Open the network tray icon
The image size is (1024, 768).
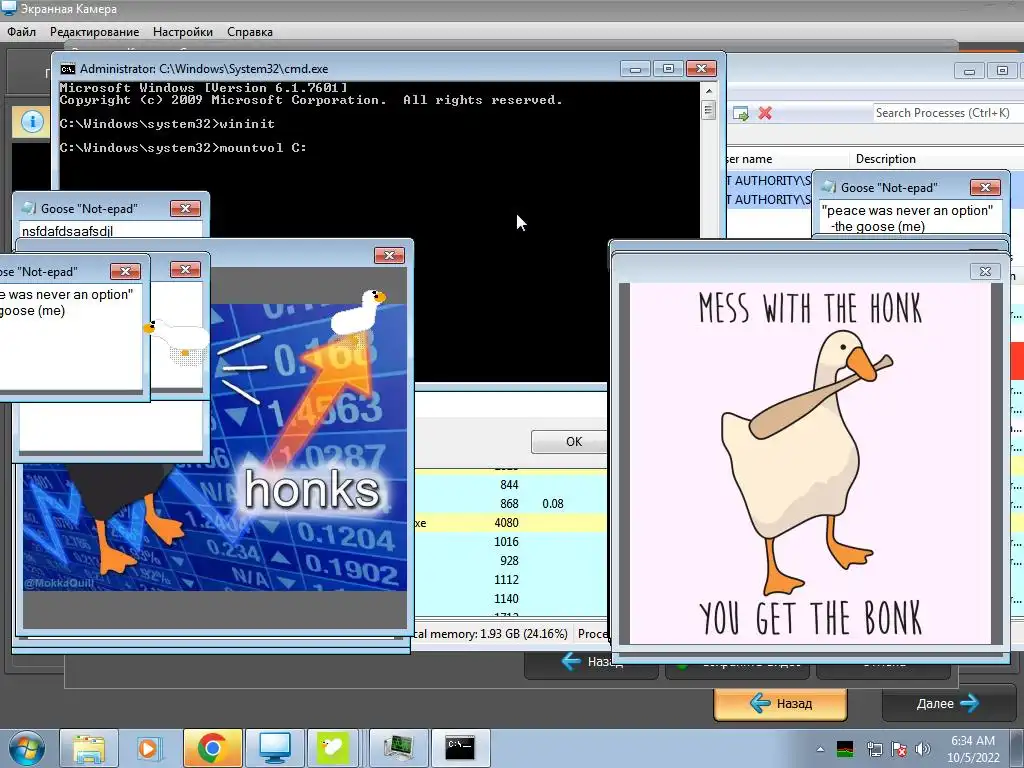[874, 749]
